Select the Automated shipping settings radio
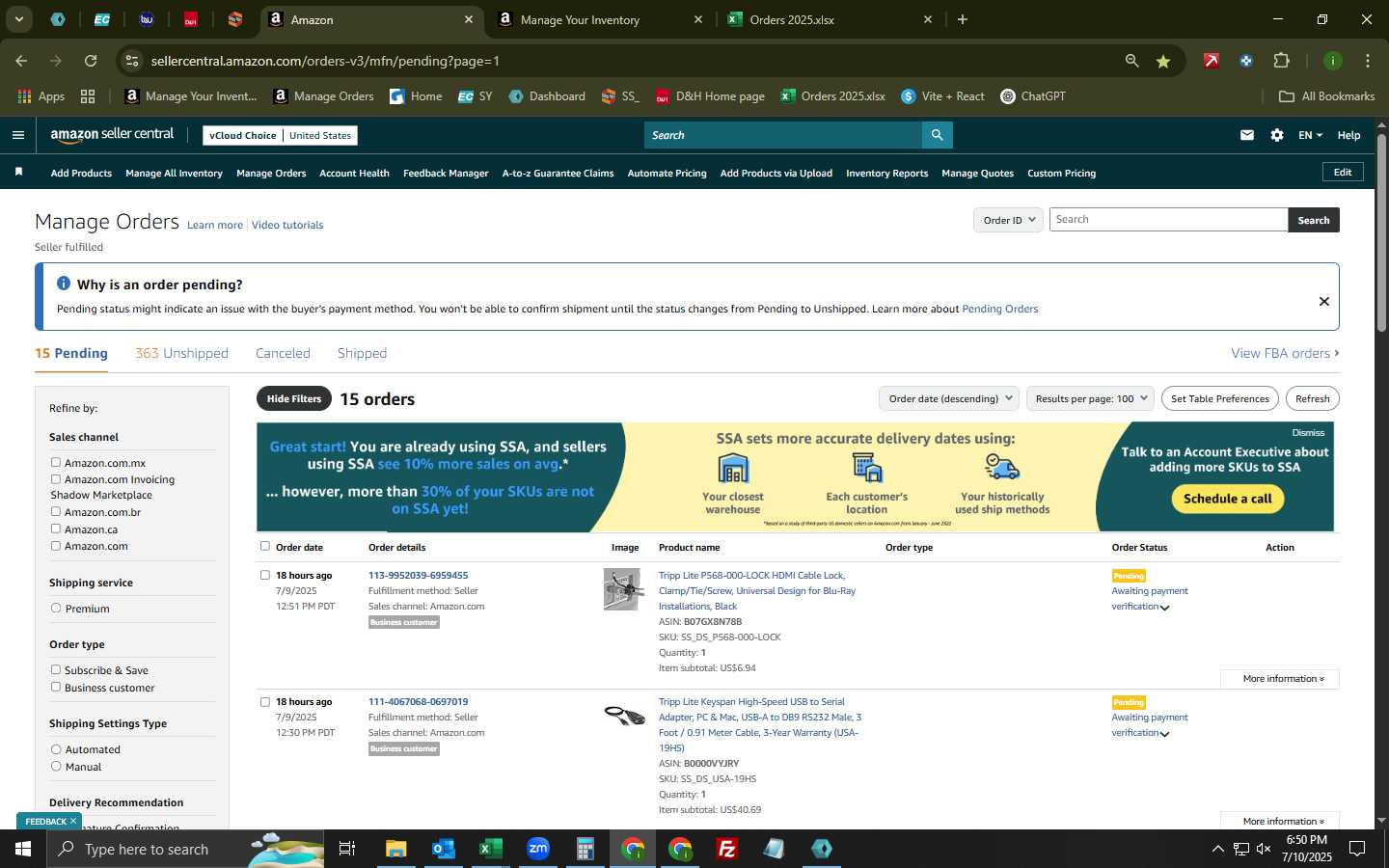The image size is (1389, 868). [x=56, y=748]
